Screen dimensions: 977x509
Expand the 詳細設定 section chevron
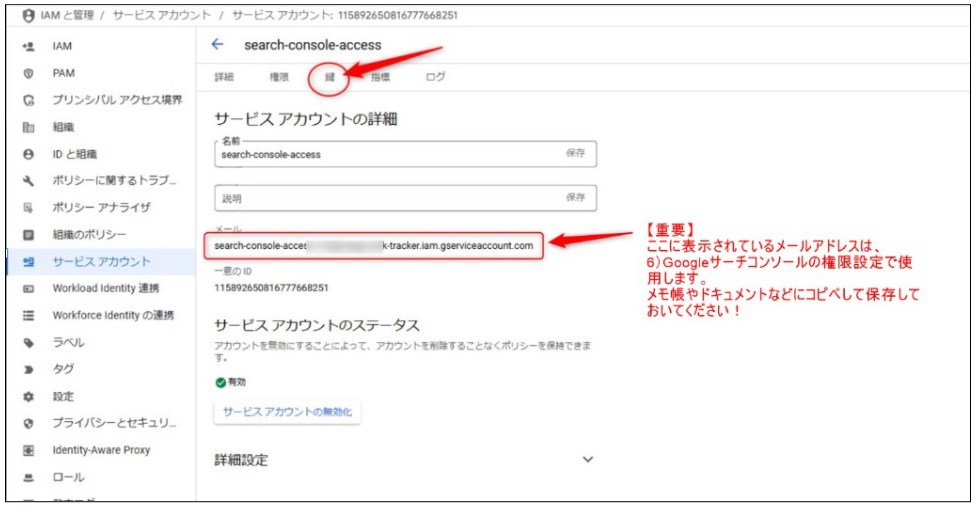coord(588,460)
